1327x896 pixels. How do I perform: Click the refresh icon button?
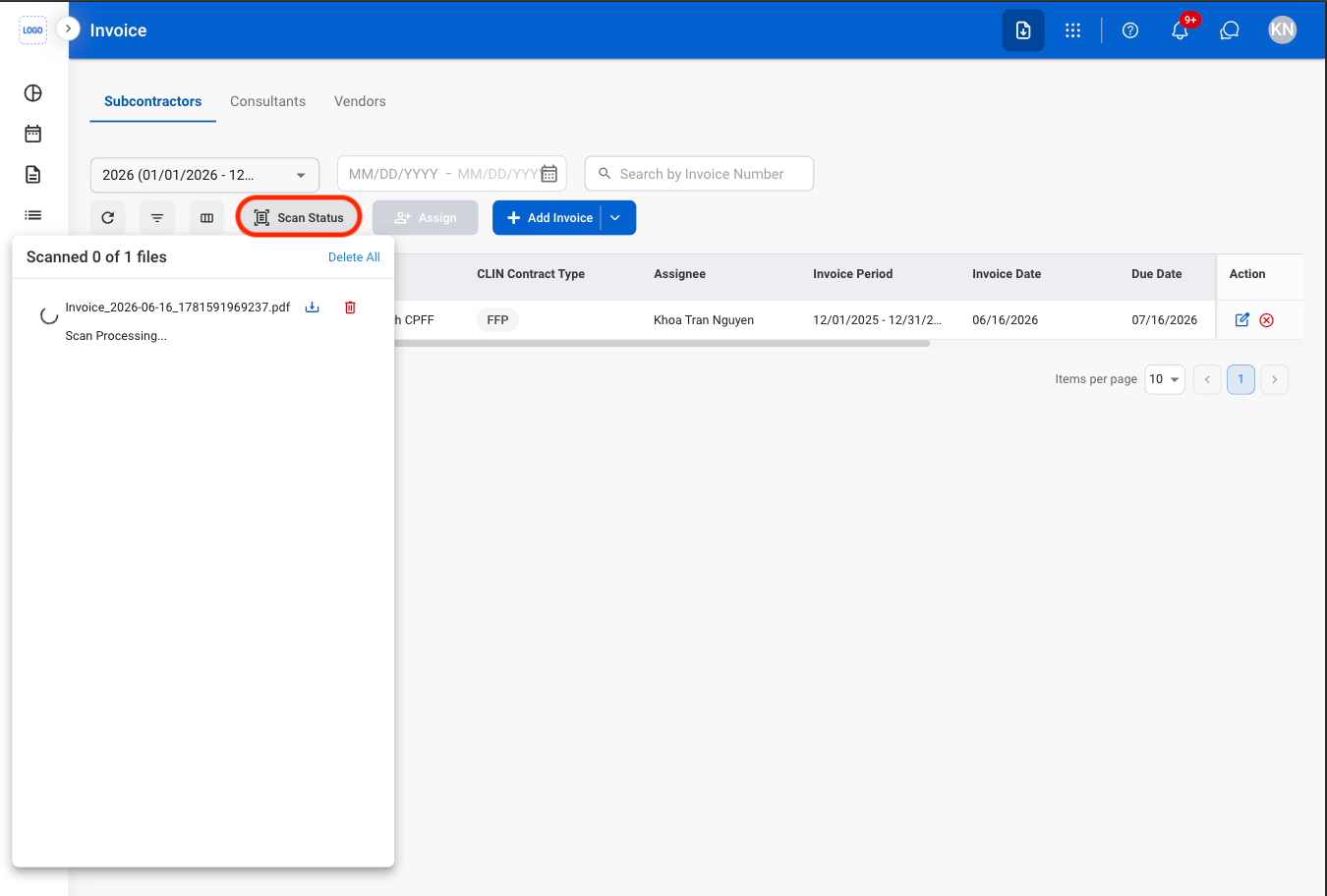point(108,218)
